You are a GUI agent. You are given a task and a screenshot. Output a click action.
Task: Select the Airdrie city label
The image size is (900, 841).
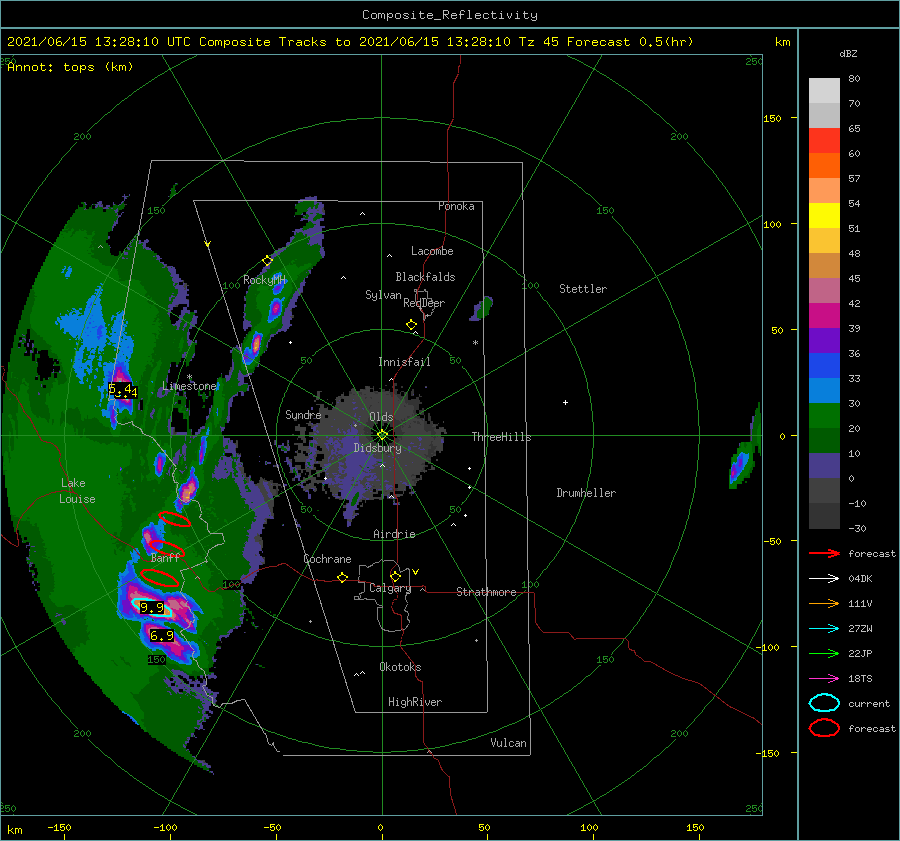[x=394, y=534]
